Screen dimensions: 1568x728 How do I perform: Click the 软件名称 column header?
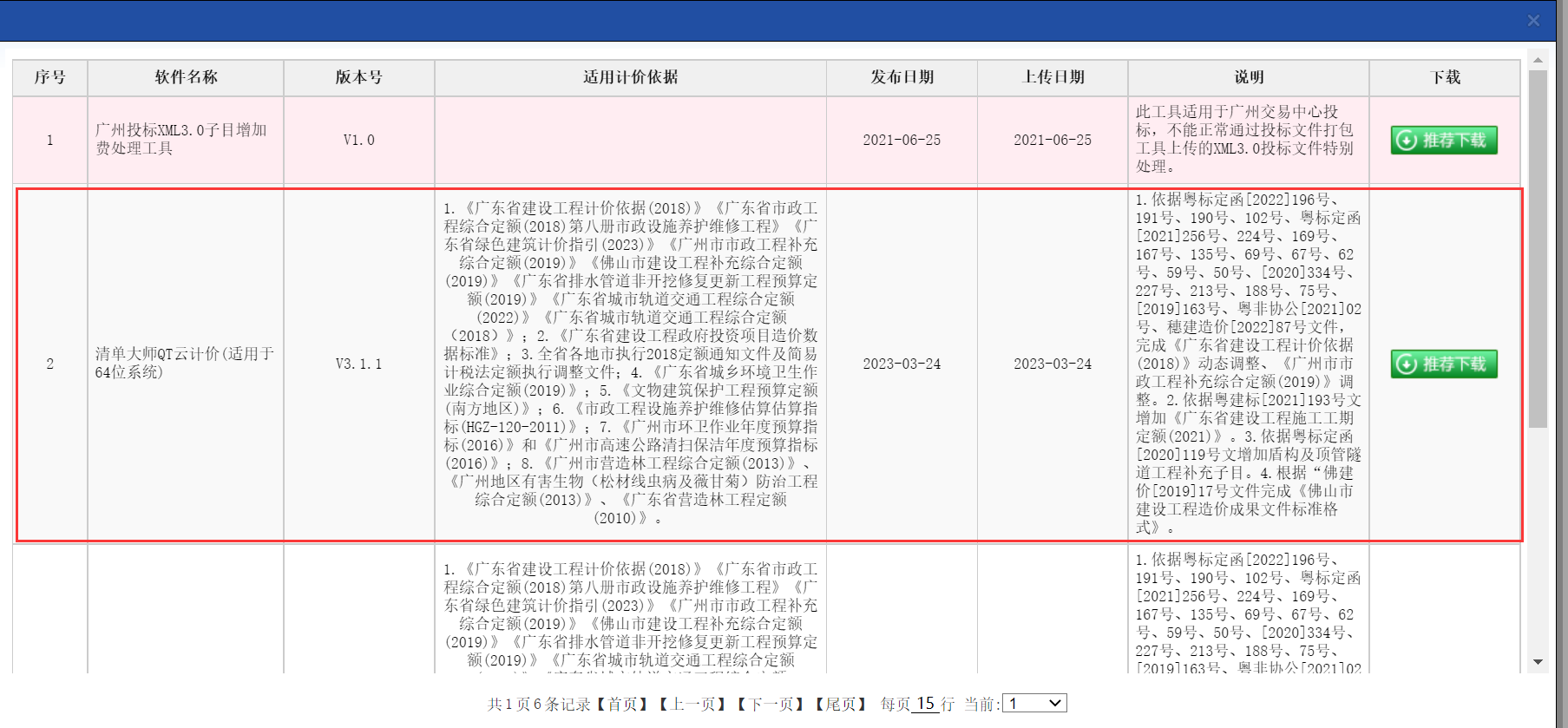[x=186, y=77]
